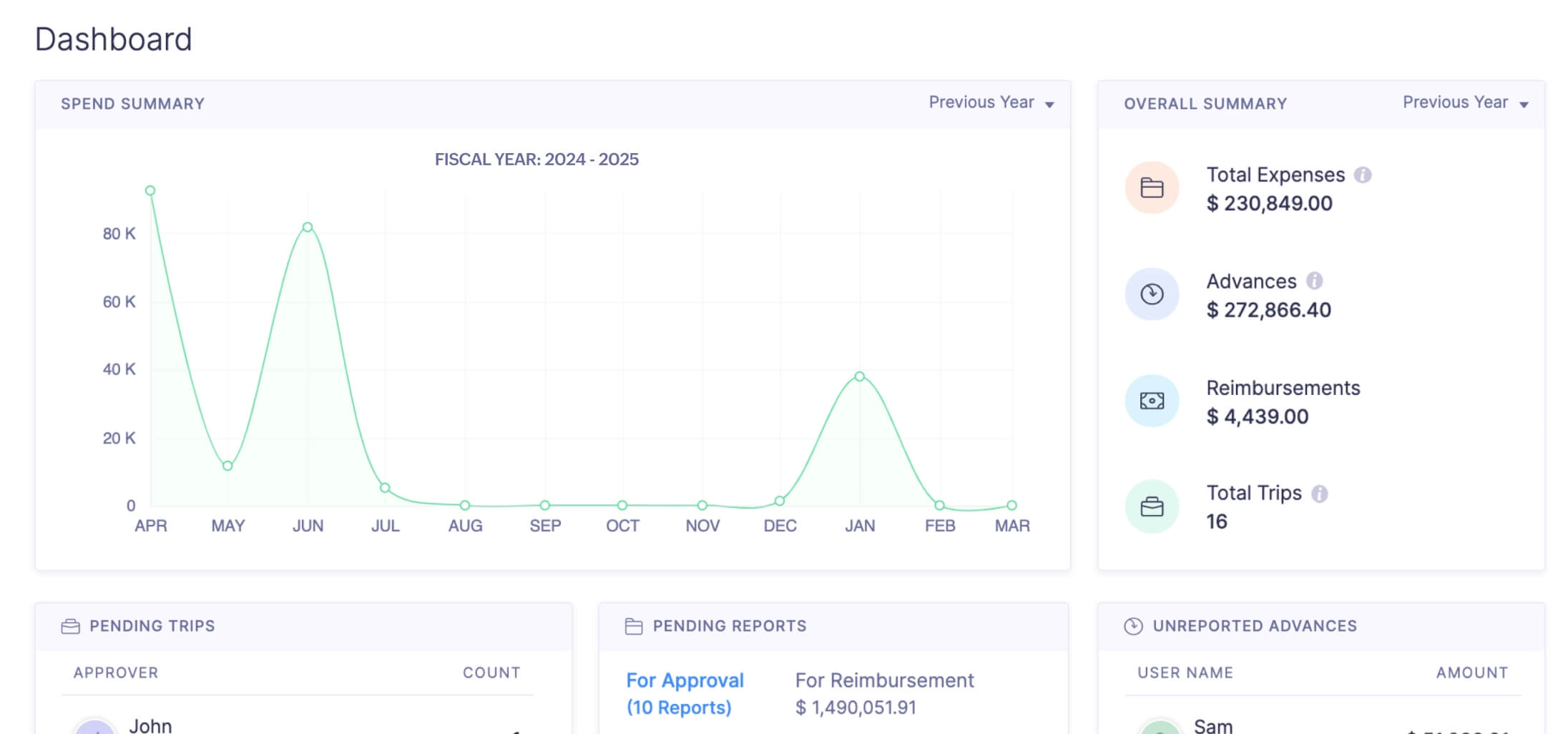The height and width of the screenshot is (734, 1568).
Task: Open the Overall Summary Previous Year dropdown
Action: (1464, 103)
